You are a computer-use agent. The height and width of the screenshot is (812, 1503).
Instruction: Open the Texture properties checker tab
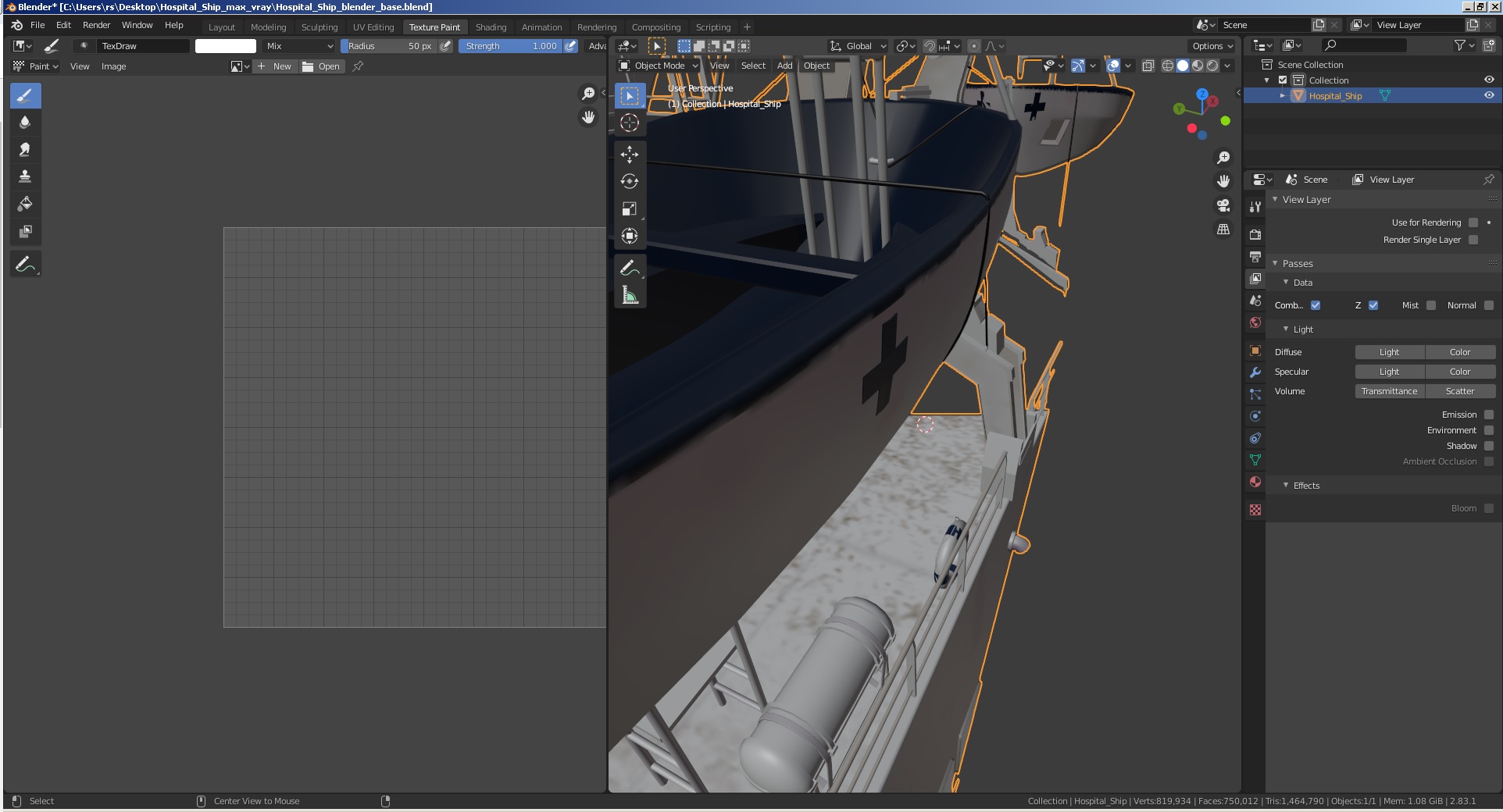click(x=1255, y=510)
